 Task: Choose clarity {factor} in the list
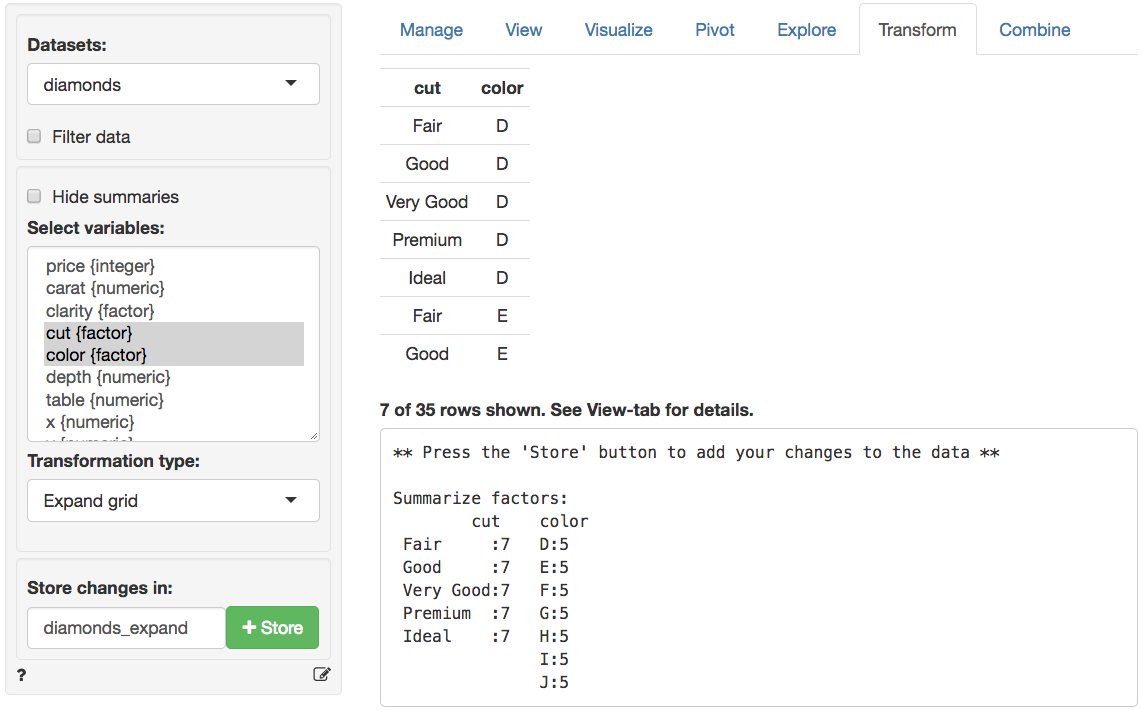[100, 311]
